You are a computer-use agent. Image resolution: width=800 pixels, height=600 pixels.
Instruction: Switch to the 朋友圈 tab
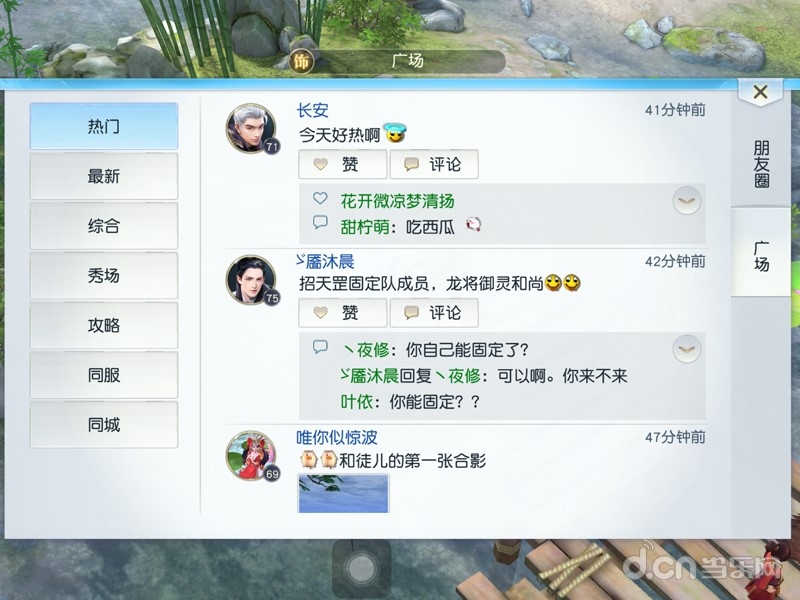pos(761,163)
